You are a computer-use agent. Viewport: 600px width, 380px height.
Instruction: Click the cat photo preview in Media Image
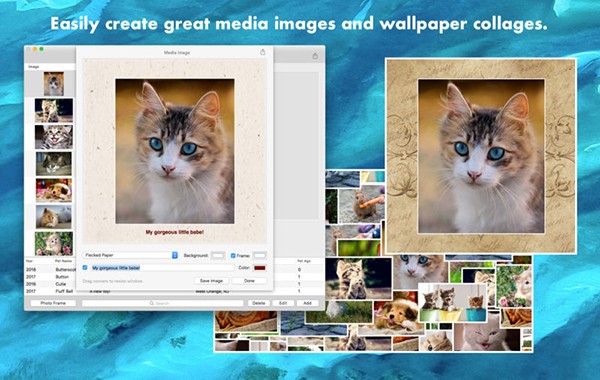point(175,151)
